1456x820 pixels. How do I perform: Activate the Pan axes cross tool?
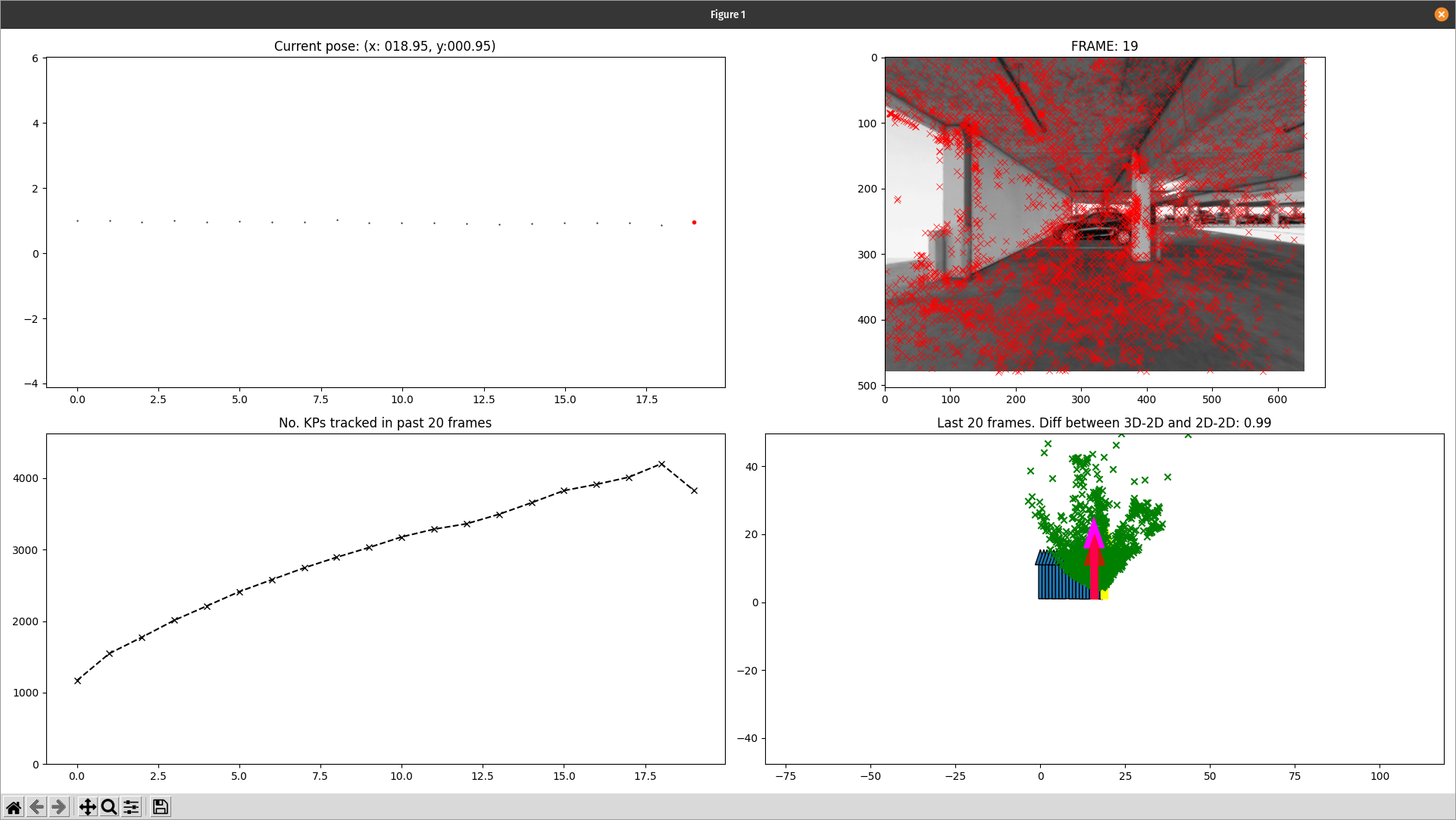[x=87, y=807]
